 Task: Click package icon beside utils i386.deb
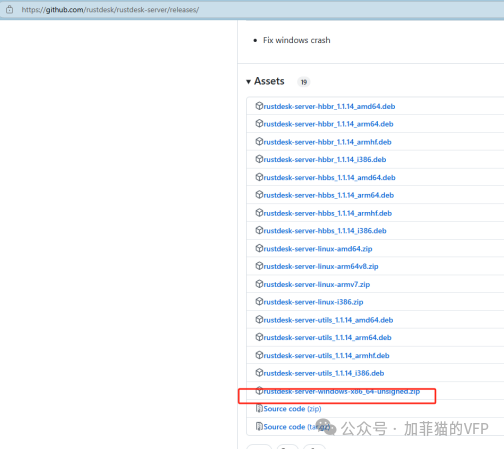[x=259, y=373]
